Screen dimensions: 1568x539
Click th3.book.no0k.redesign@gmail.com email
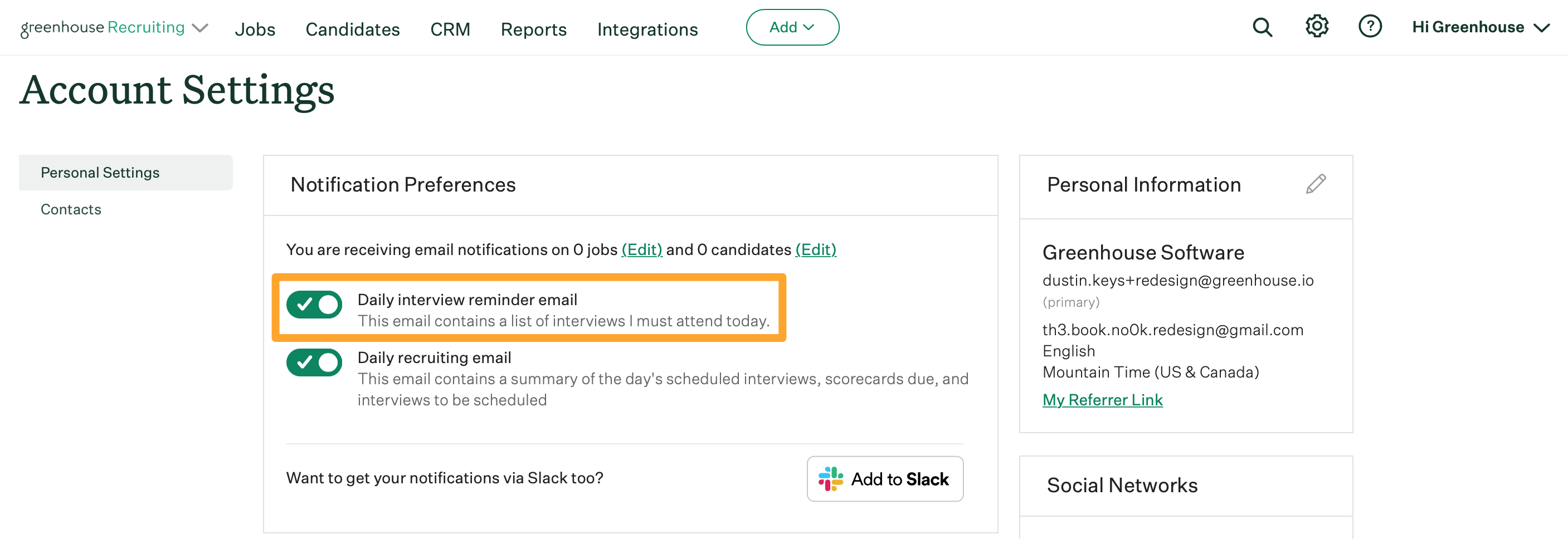coord(1172,330)
